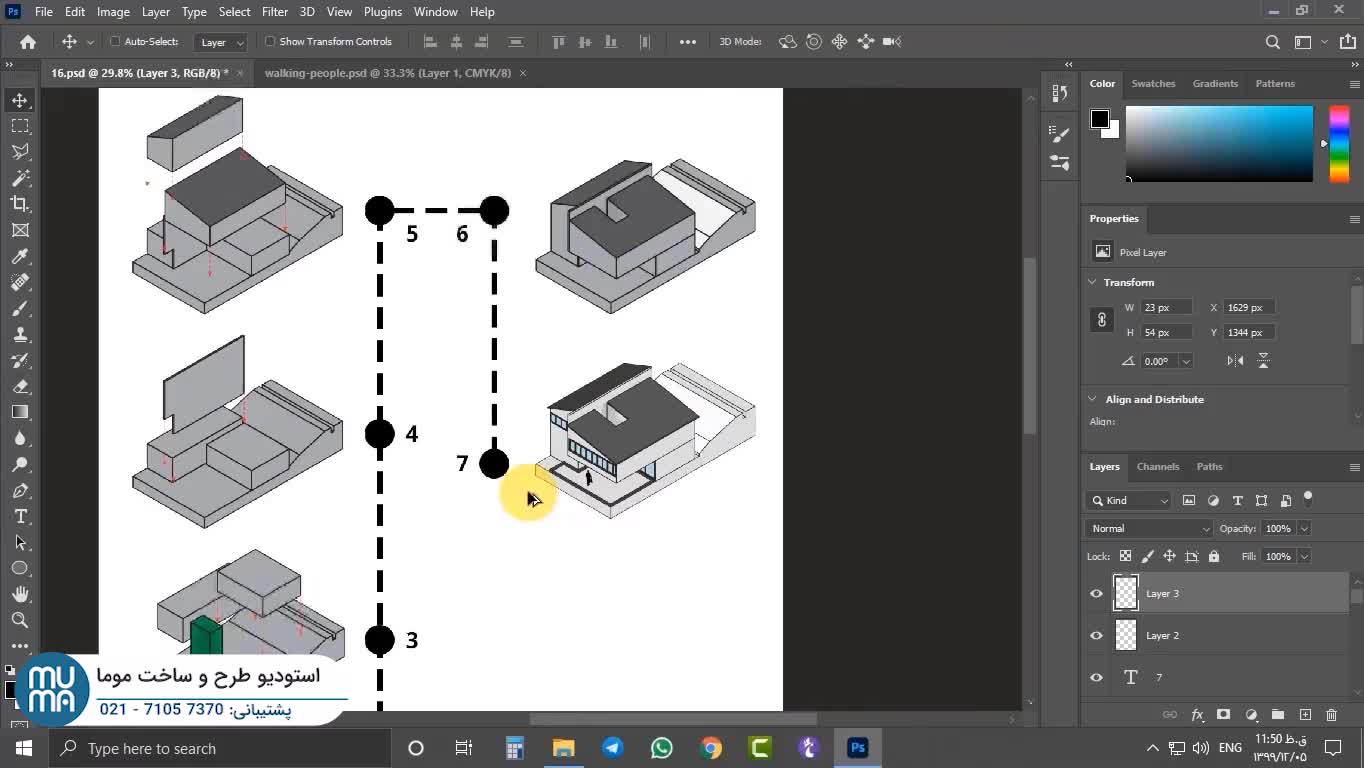Select the Crop tool

[20, 204]
